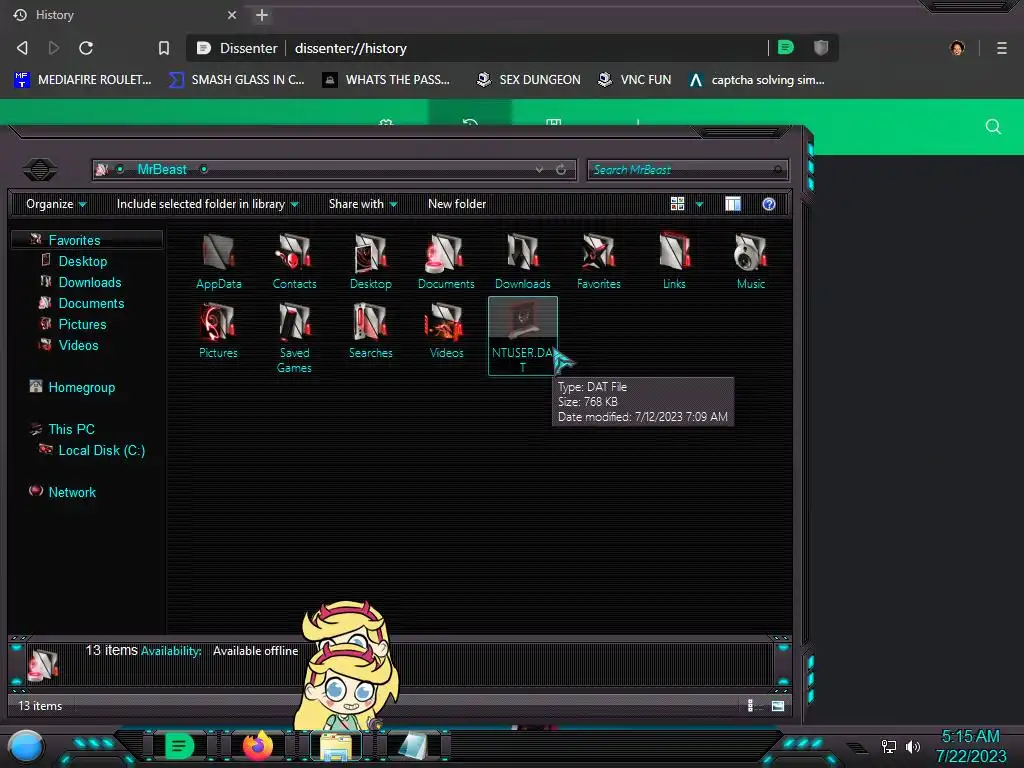Click the explorer back/forward navigation orb

[40, 170]
